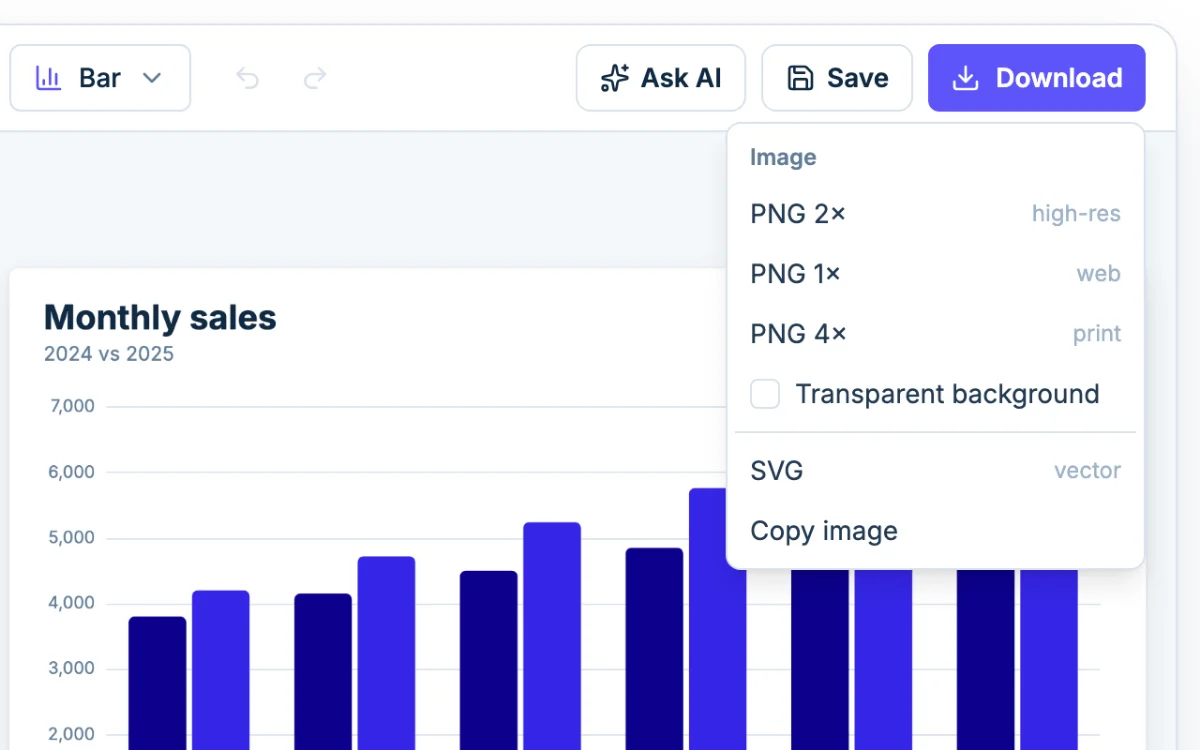1200x750 pixels.
Task: Click the Download button
Action: click(x=1037, y=78)
